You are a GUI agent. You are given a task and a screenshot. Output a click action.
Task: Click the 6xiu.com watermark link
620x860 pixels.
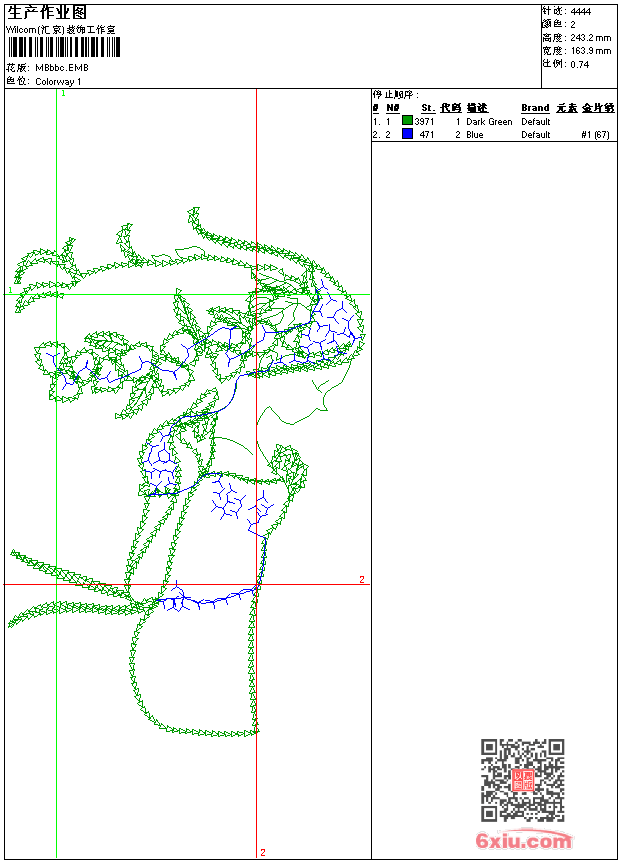[x=524, y=841]
